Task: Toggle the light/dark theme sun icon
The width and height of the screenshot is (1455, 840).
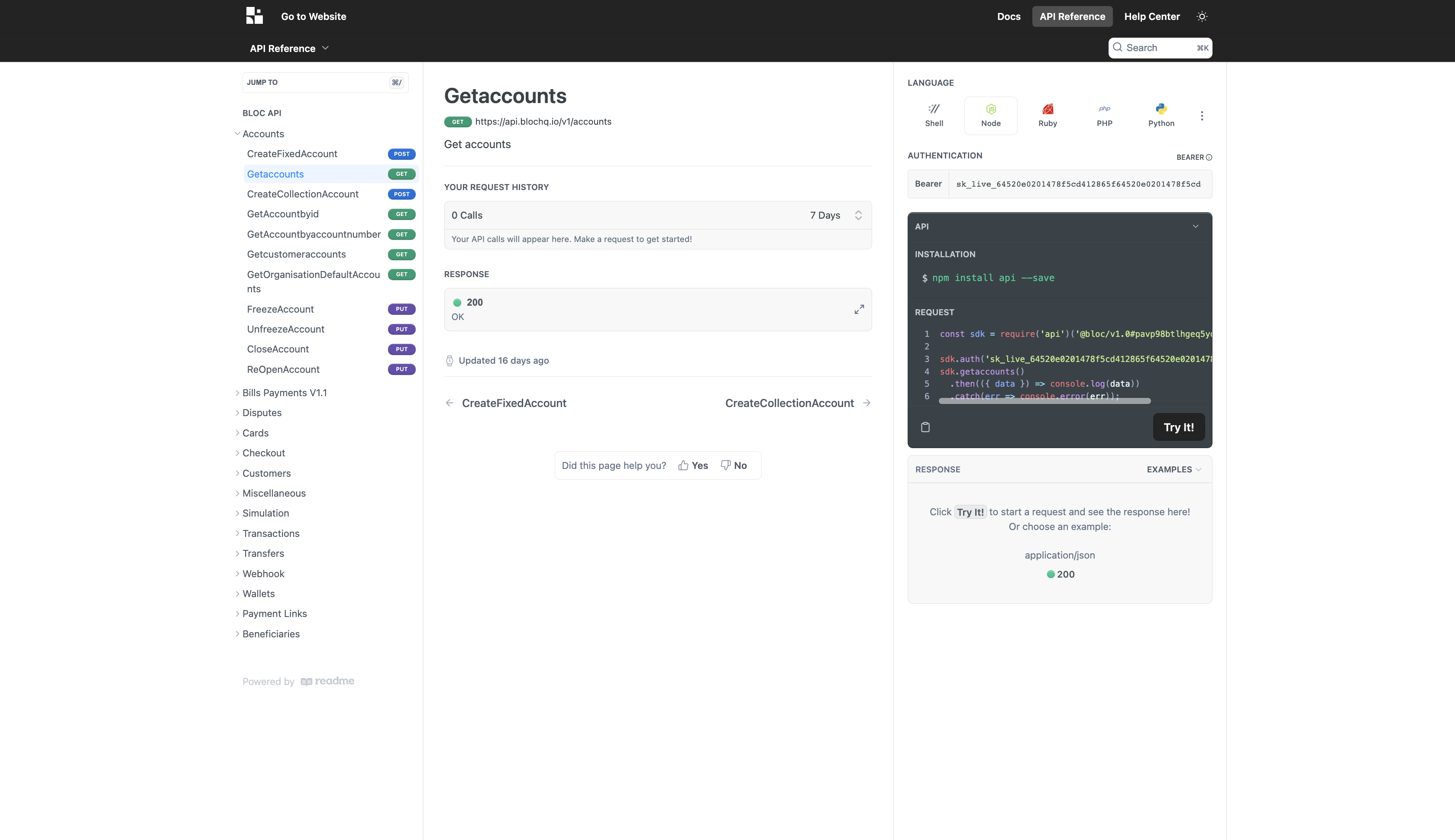Action: point(1202,16)
